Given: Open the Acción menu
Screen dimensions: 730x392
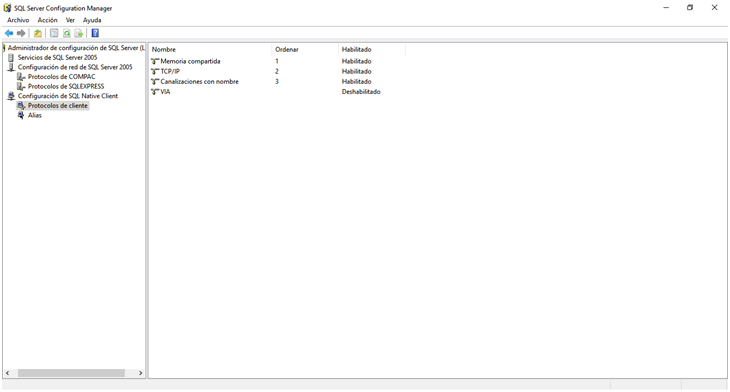Looking at the screenshot, I should (x=47, y=20).
